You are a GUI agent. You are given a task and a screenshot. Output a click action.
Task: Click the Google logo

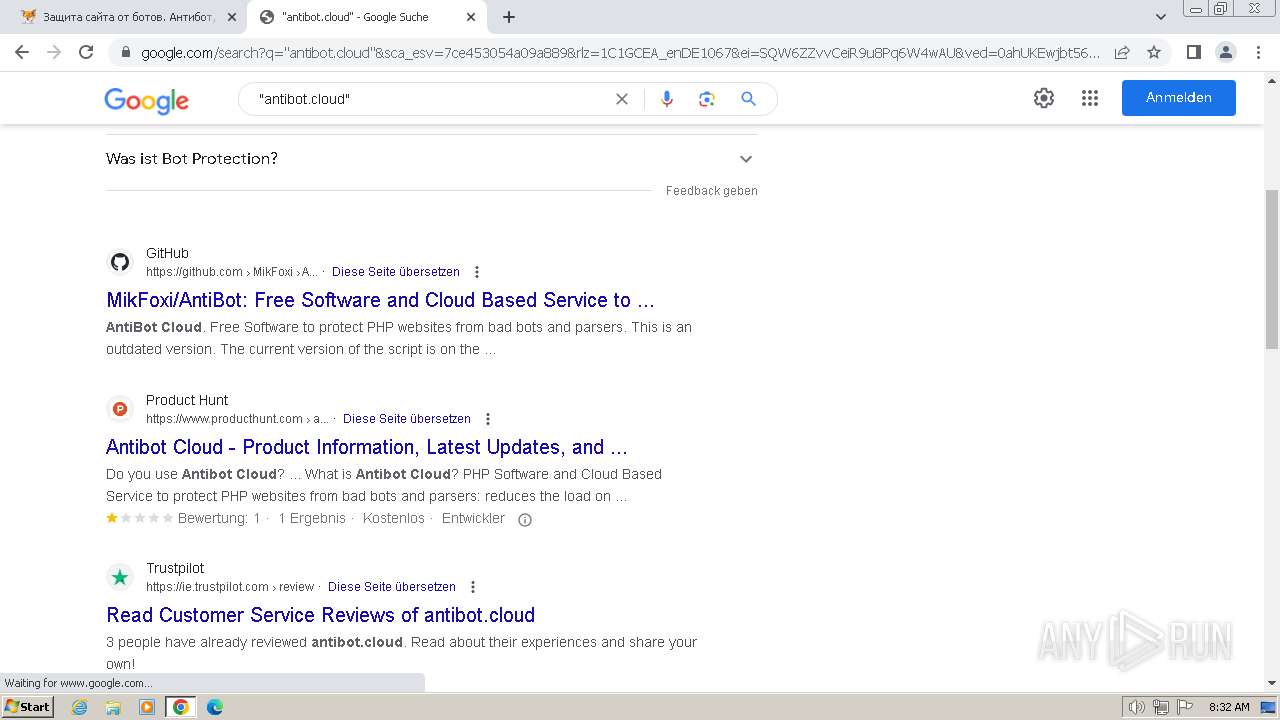[x=146, y=100]
